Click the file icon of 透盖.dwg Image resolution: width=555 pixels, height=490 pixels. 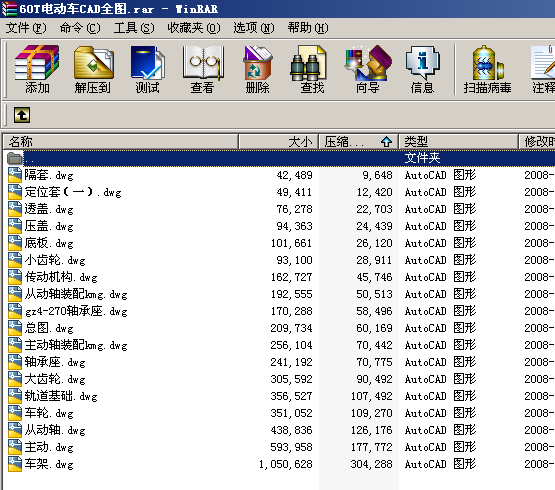pos(15,209)
